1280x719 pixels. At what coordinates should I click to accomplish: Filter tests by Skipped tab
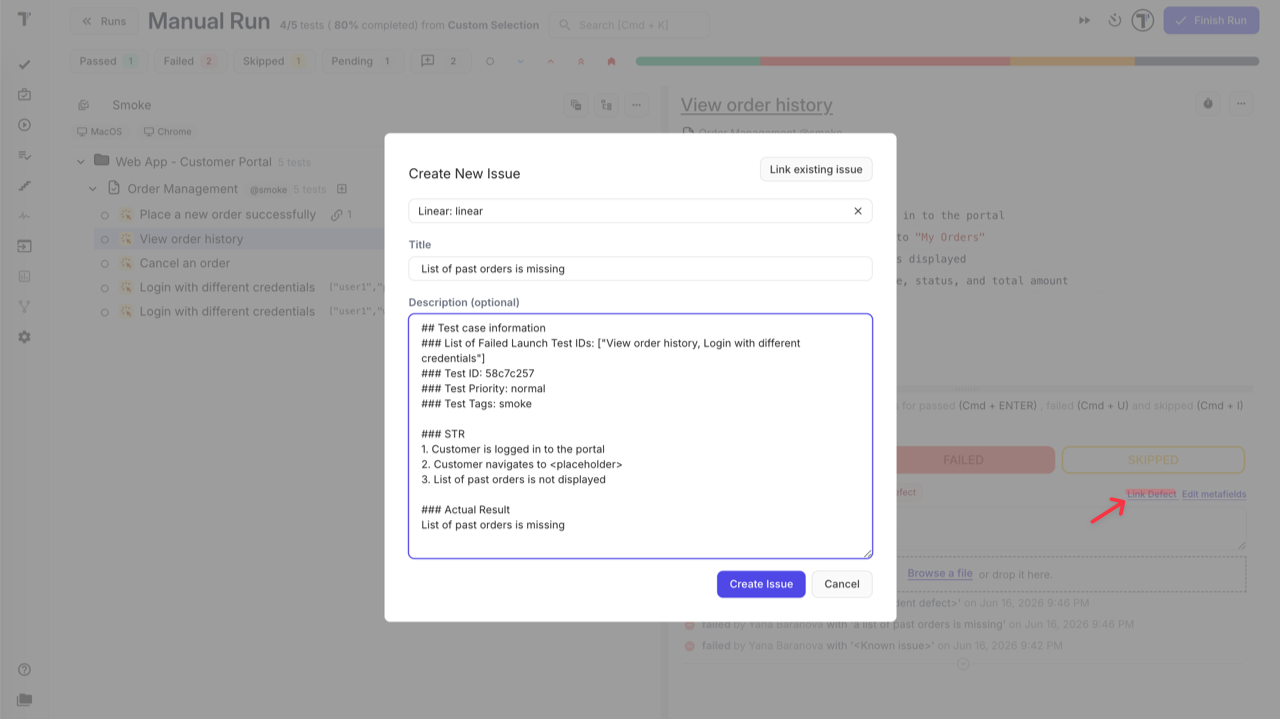[x=274, y=61]
